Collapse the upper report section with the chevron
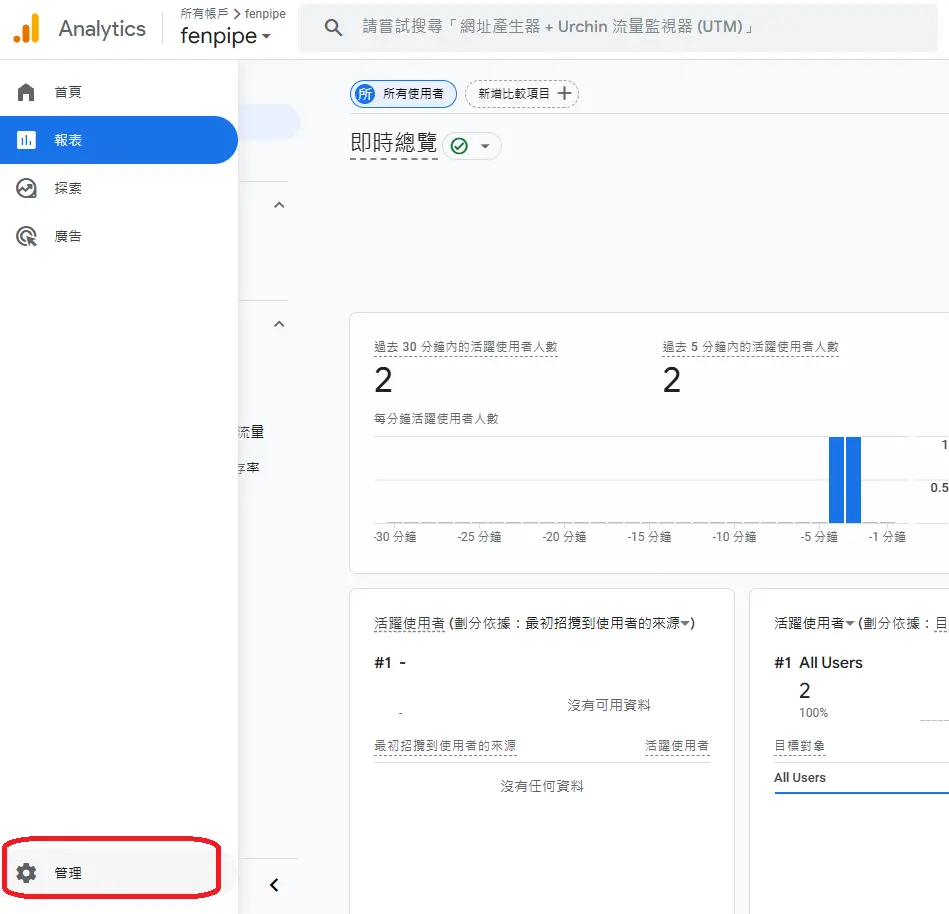 click(x=279, y=204)
